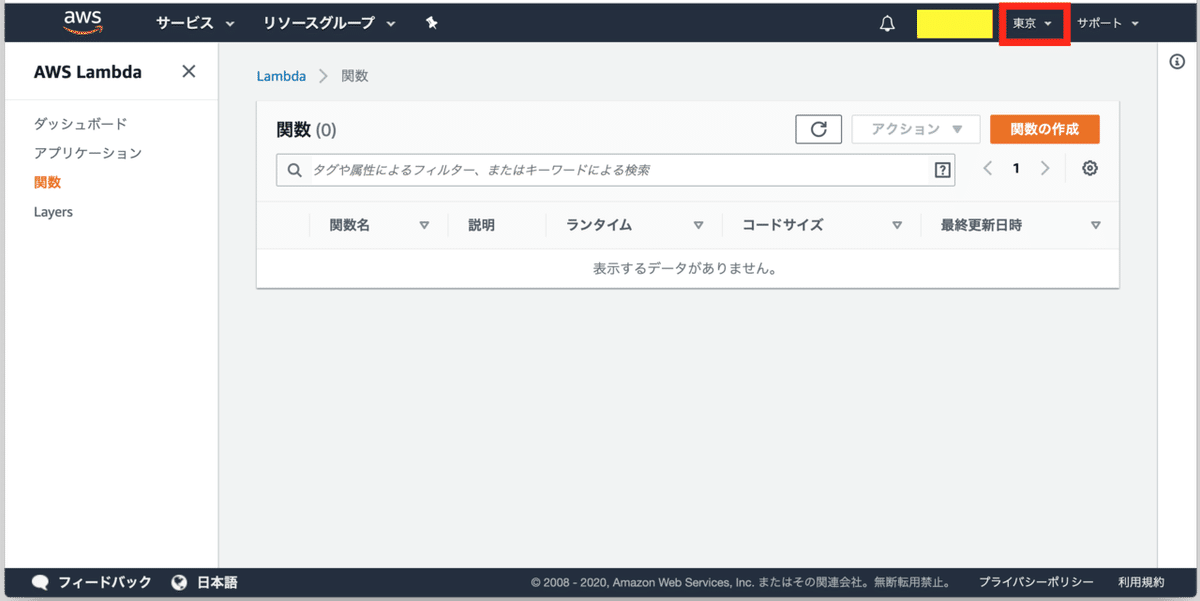
Task: Open the 東京 region dropdown
Action: 1033,22
